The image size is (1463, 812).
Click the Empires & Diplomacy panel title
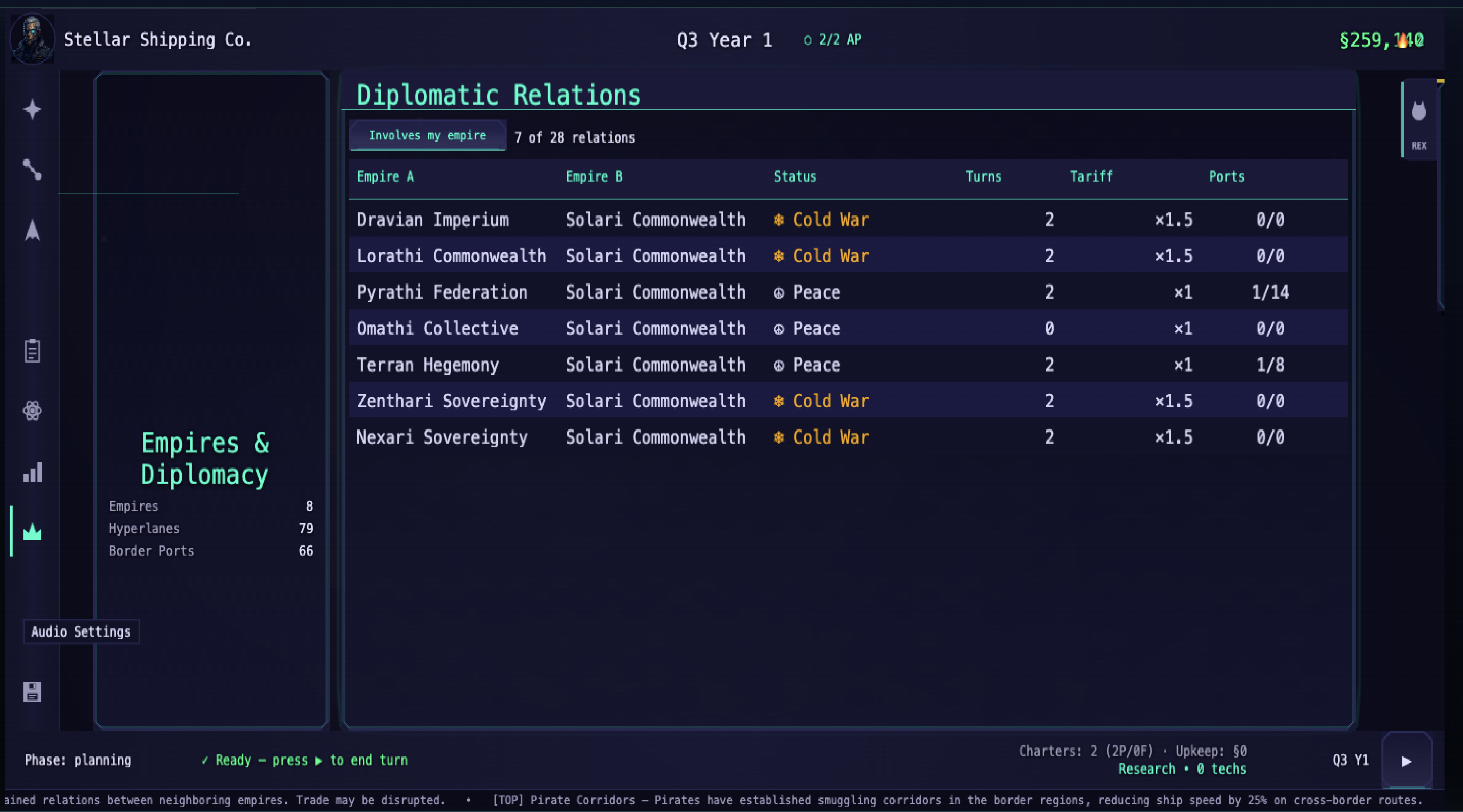pyautogui.click(x=204, y=458)
